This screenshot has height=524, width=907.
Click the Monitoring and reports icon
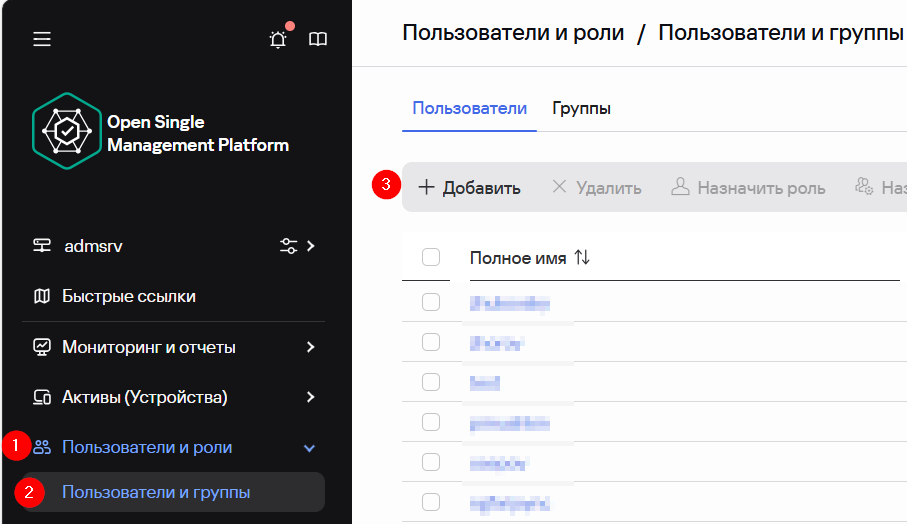tap(42, 347)
